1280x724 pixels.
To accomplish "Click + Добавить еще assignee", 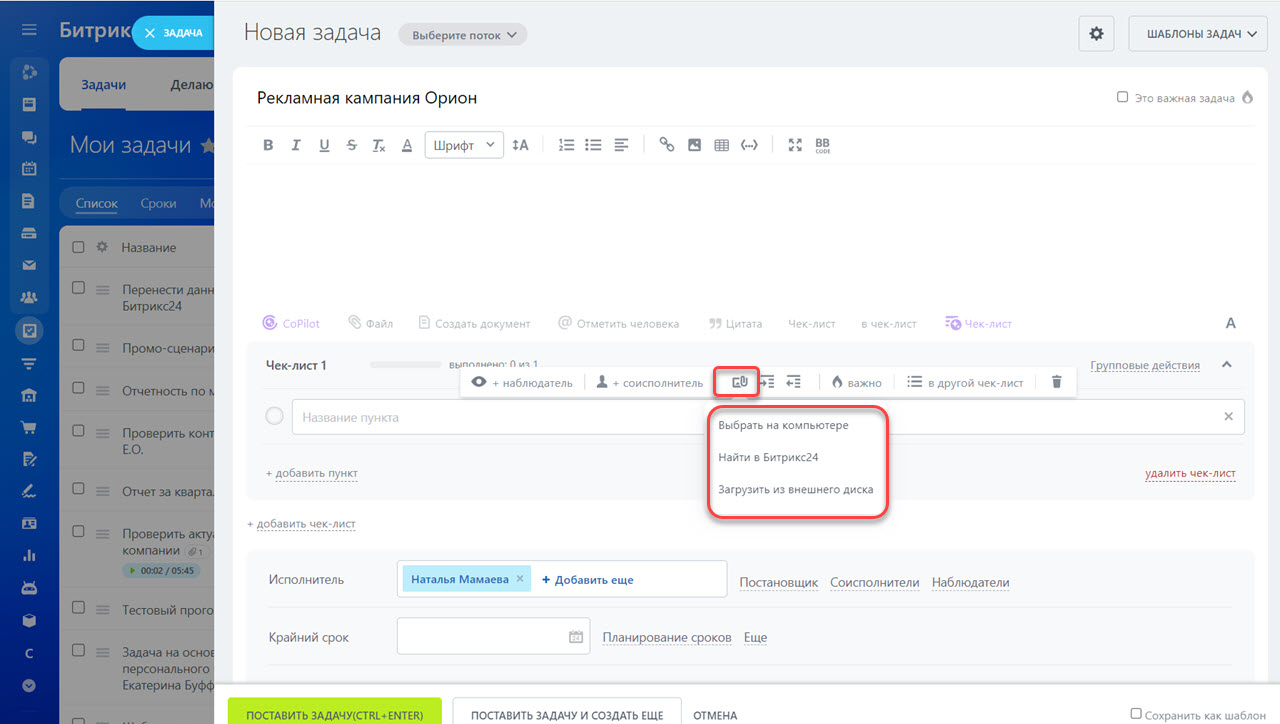I will click(588, 579).
